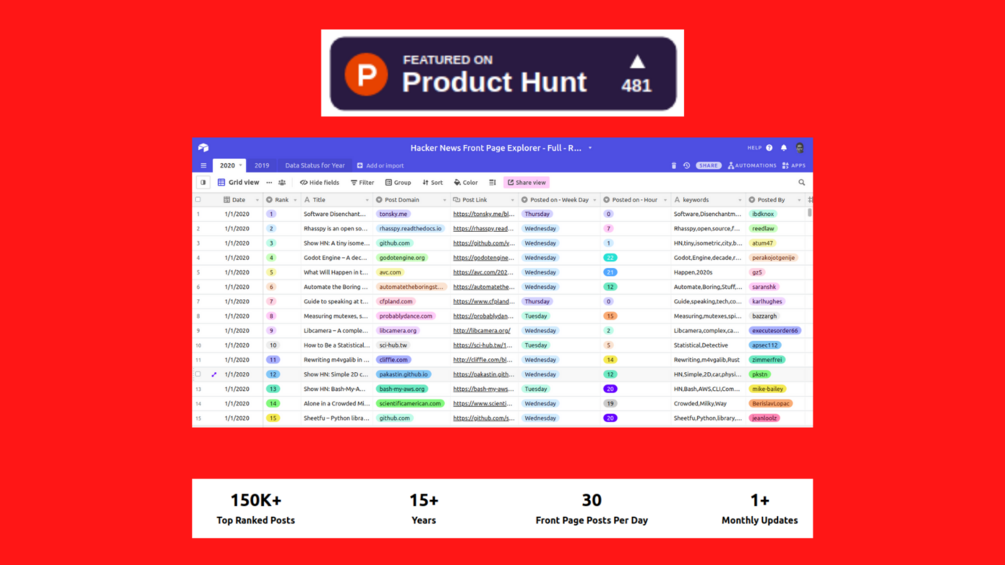The height and width of the screenshot is (565, 1005).
Task: Click the upvote triangle above 481
Action: pyautogui.click(x=636, y=61)
